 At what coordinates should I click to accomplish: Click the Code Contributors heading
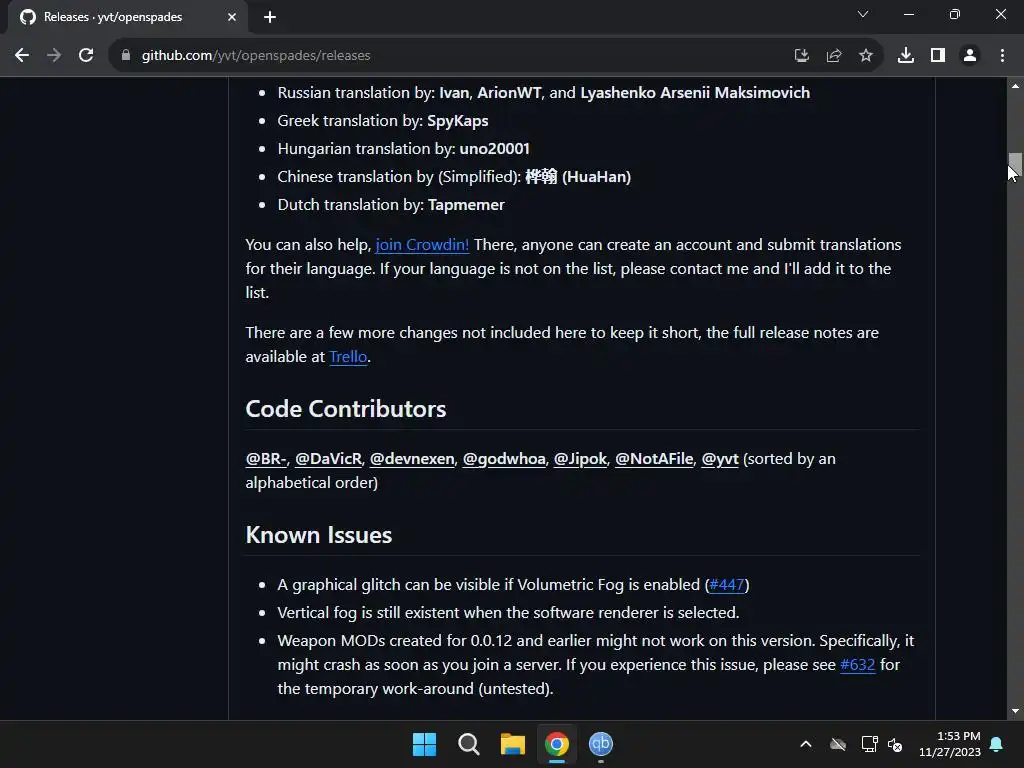(345, 409)
